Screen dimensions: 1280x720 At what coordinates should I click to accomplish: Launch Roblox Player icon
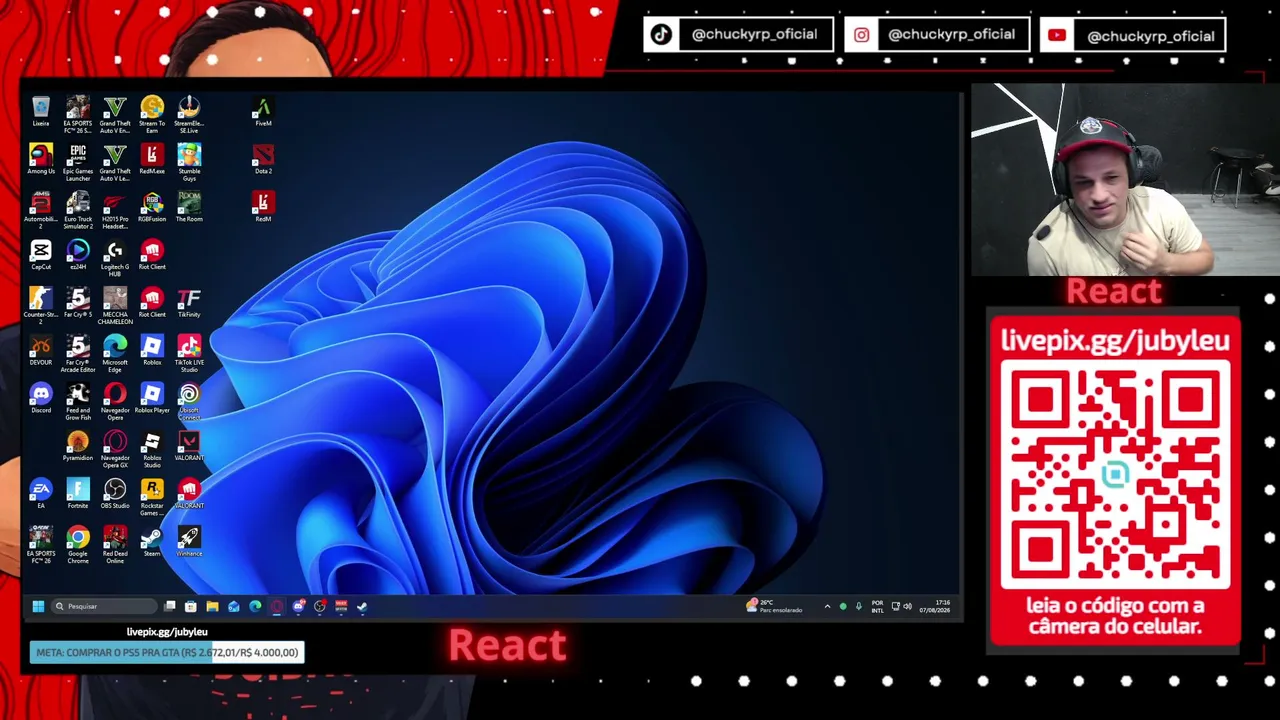152,400
